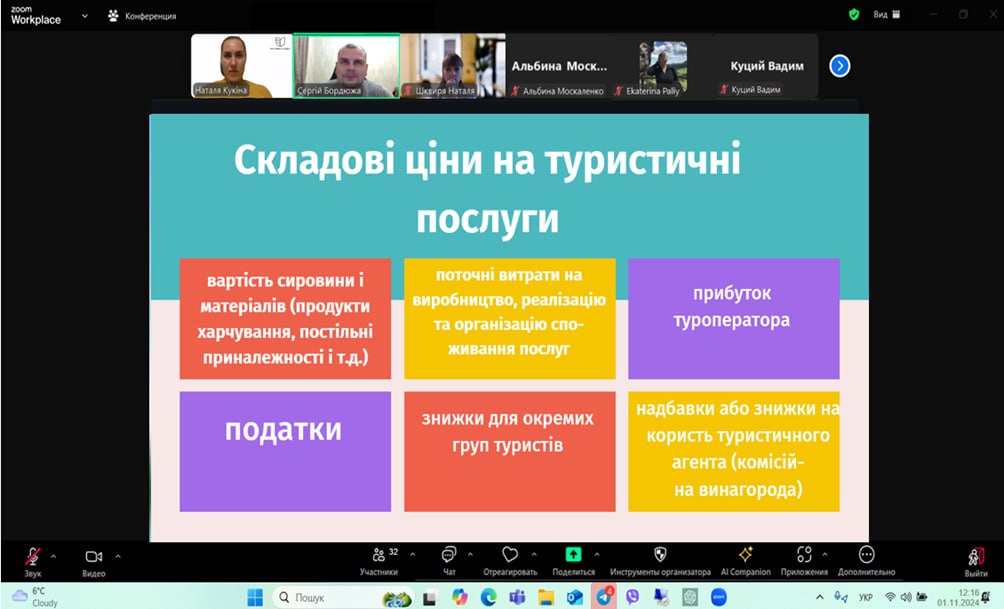Click 'вартість сировини і матеріалів' box
The image size is (1004, 609).
point(285,318)
